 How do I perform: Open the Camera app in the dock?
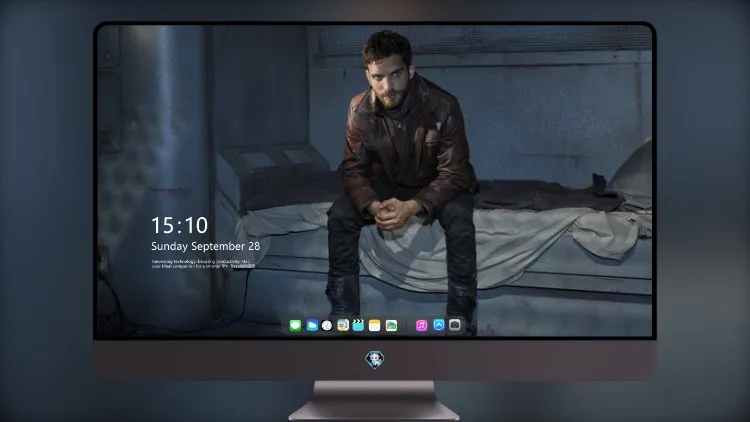coord(455,325)
